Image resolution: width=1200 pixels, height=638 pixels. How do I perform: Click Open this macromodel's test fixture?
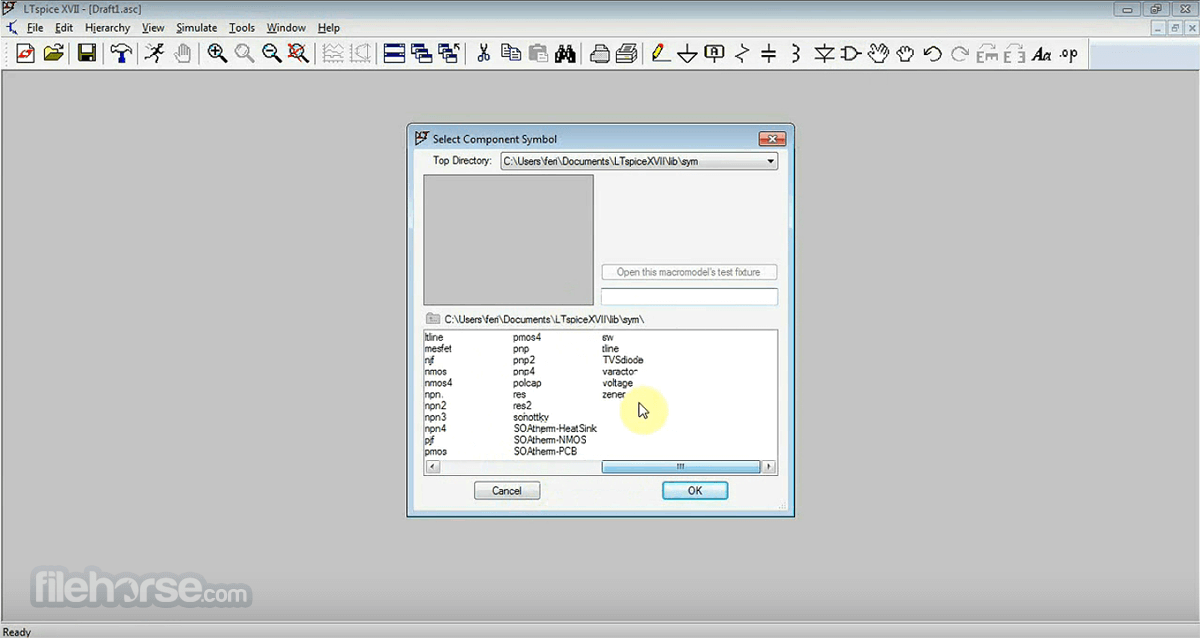tap(689, 272)
